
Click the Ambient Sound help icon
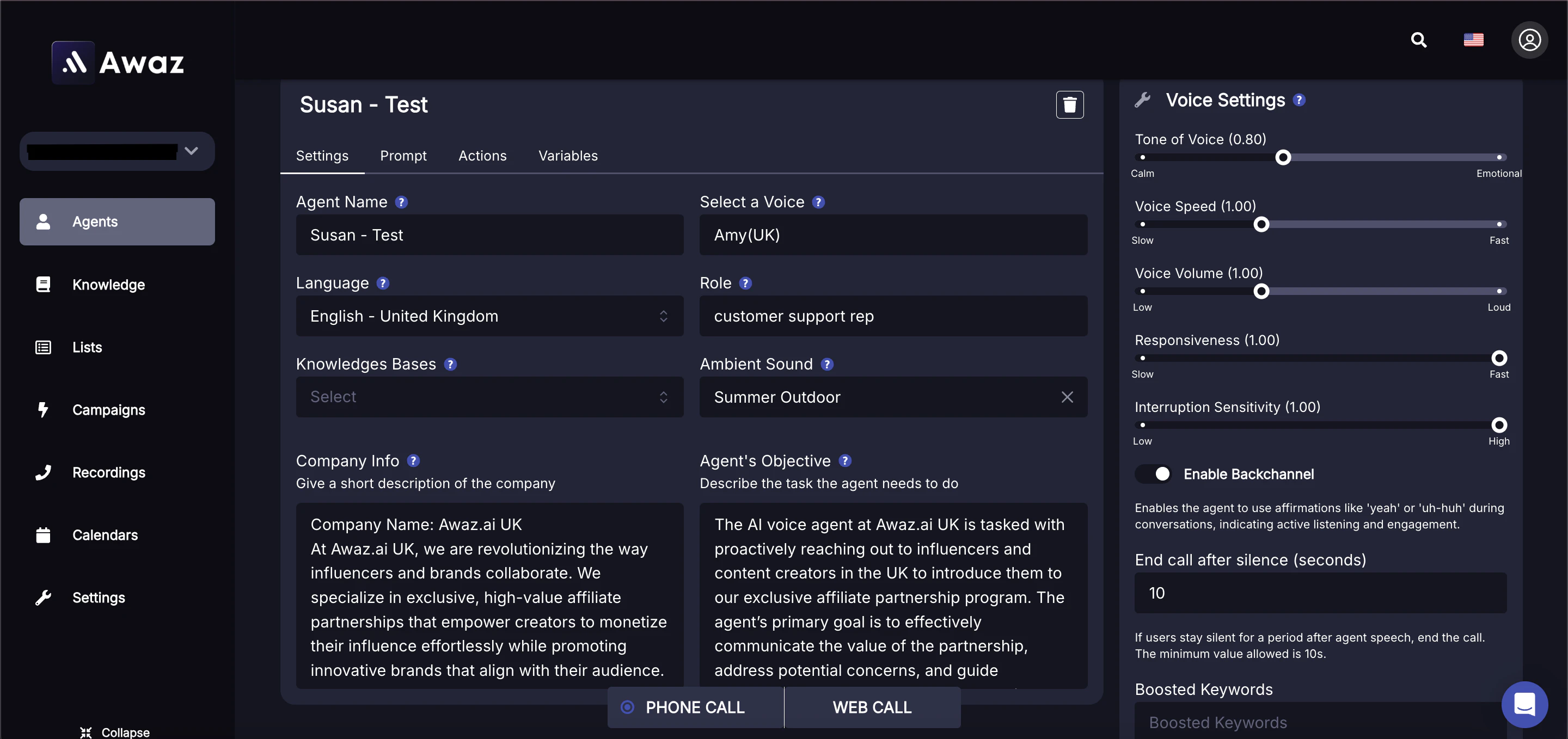coord(826,364)
